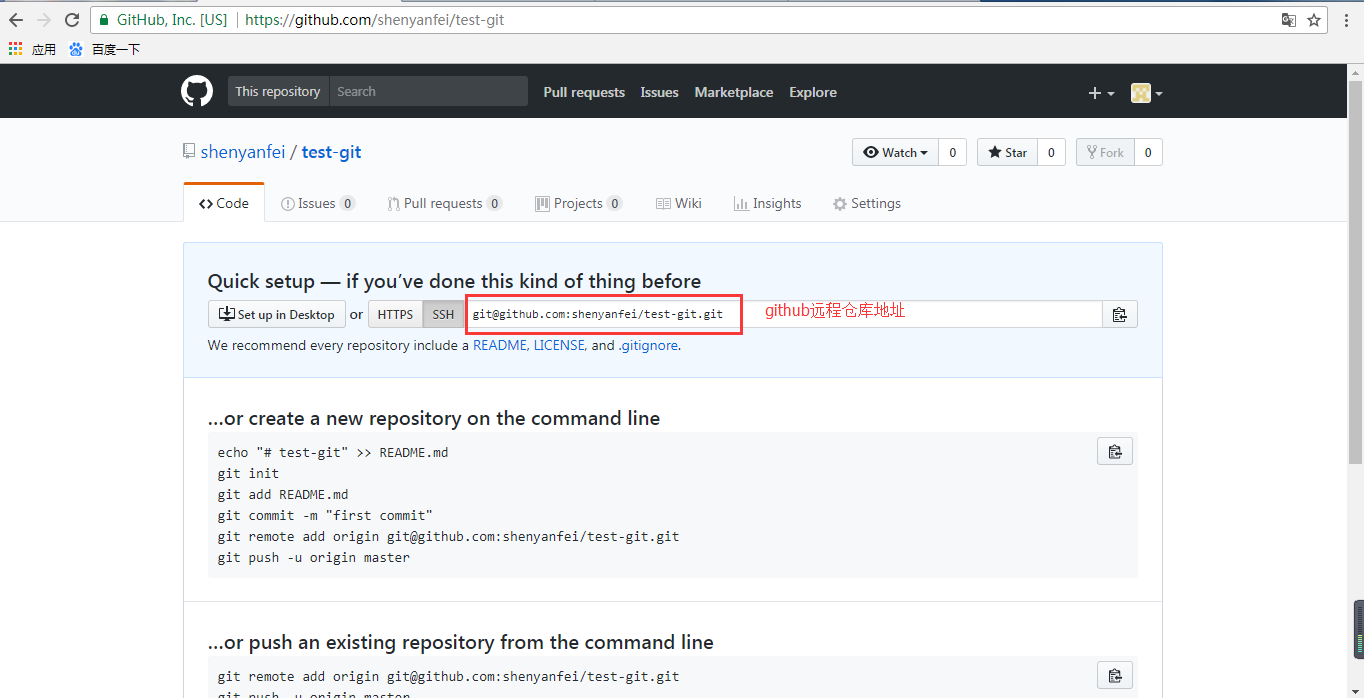Image resolution: width=1364 pixels, height=698 pixels.
Task: Open the .gitignore recommendation link
Action: tap(648, 345)
